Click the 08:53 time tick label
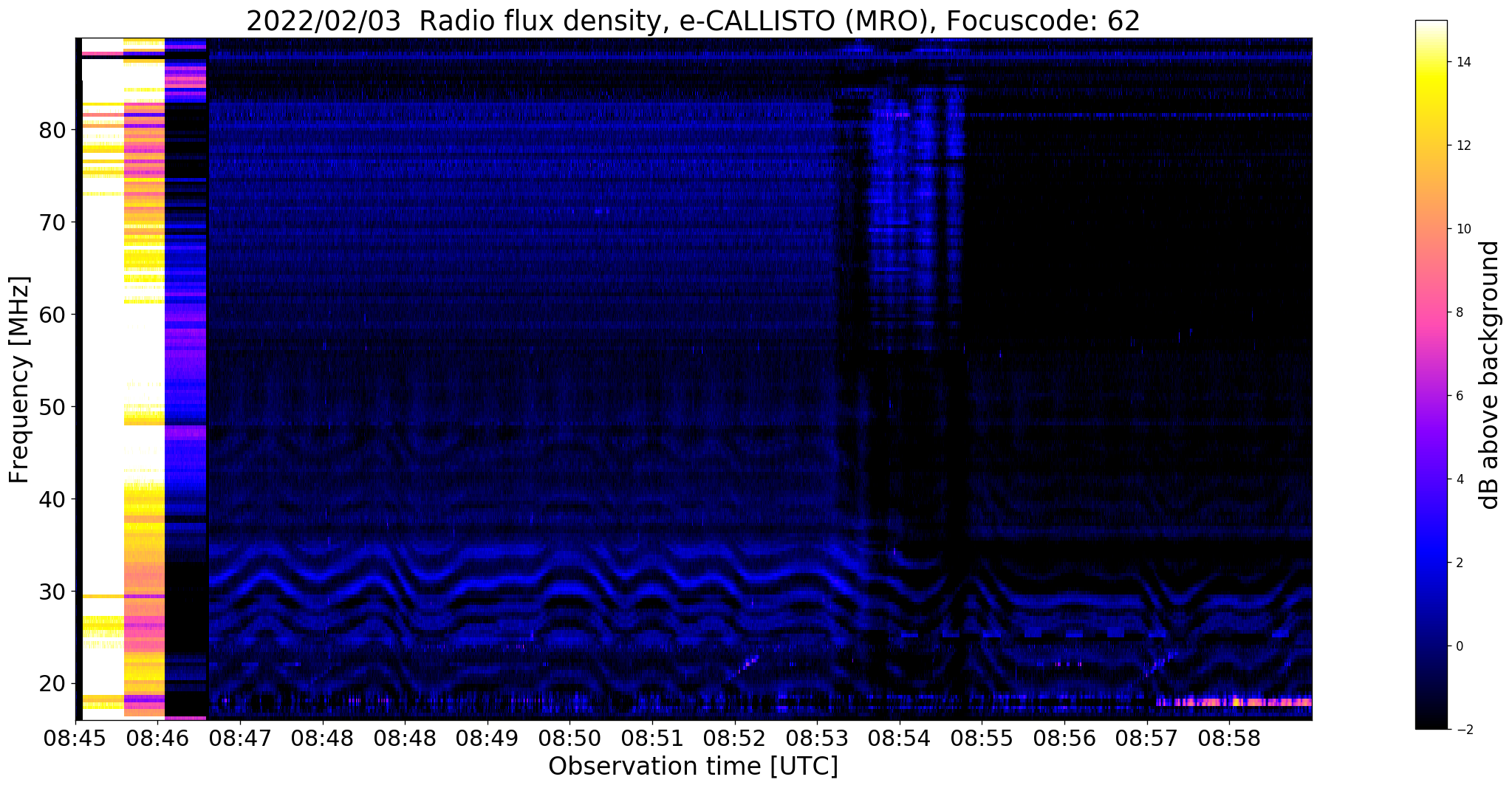This screenshot has height=788, width=1512. (x=817, y=739)
